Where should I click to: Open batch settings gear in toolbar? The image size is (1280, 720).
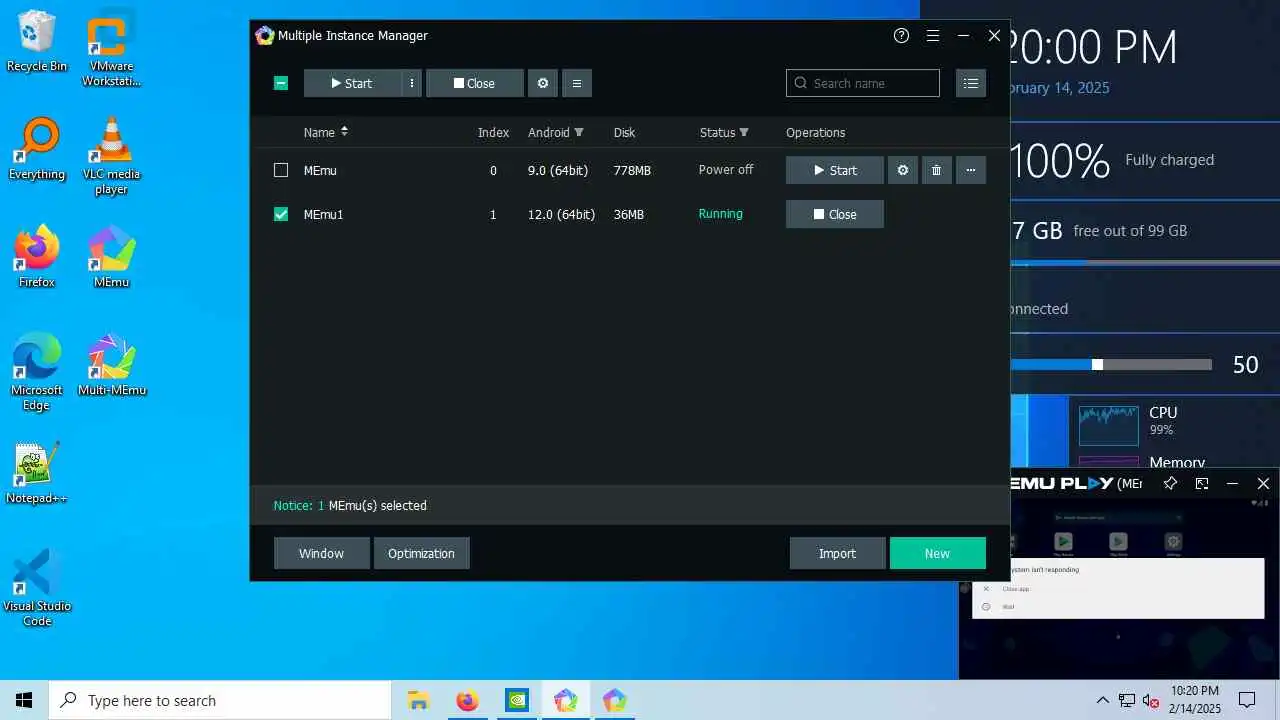click(x=543, y=83)
